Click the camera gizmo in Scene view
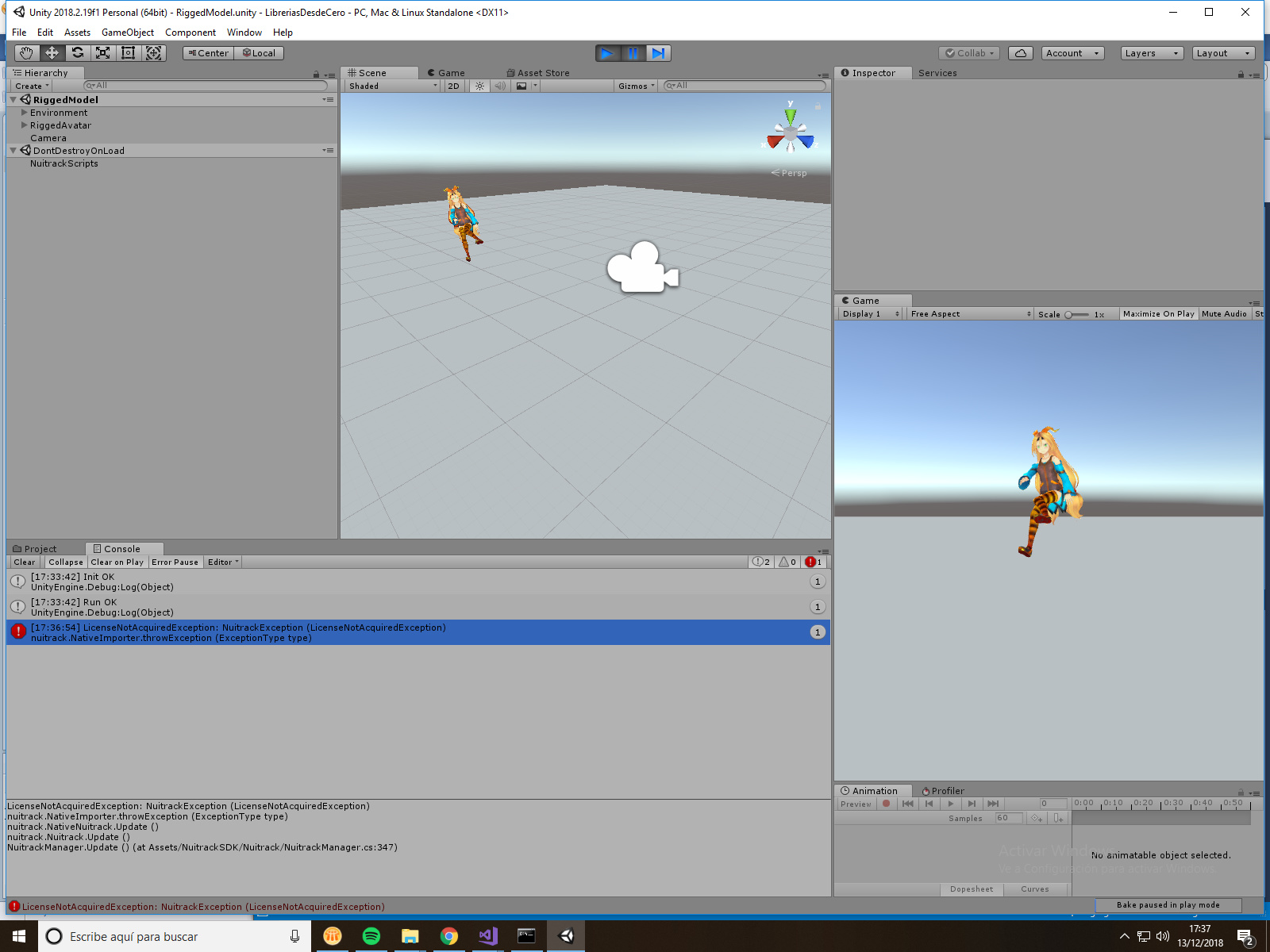 coord(643,267)
